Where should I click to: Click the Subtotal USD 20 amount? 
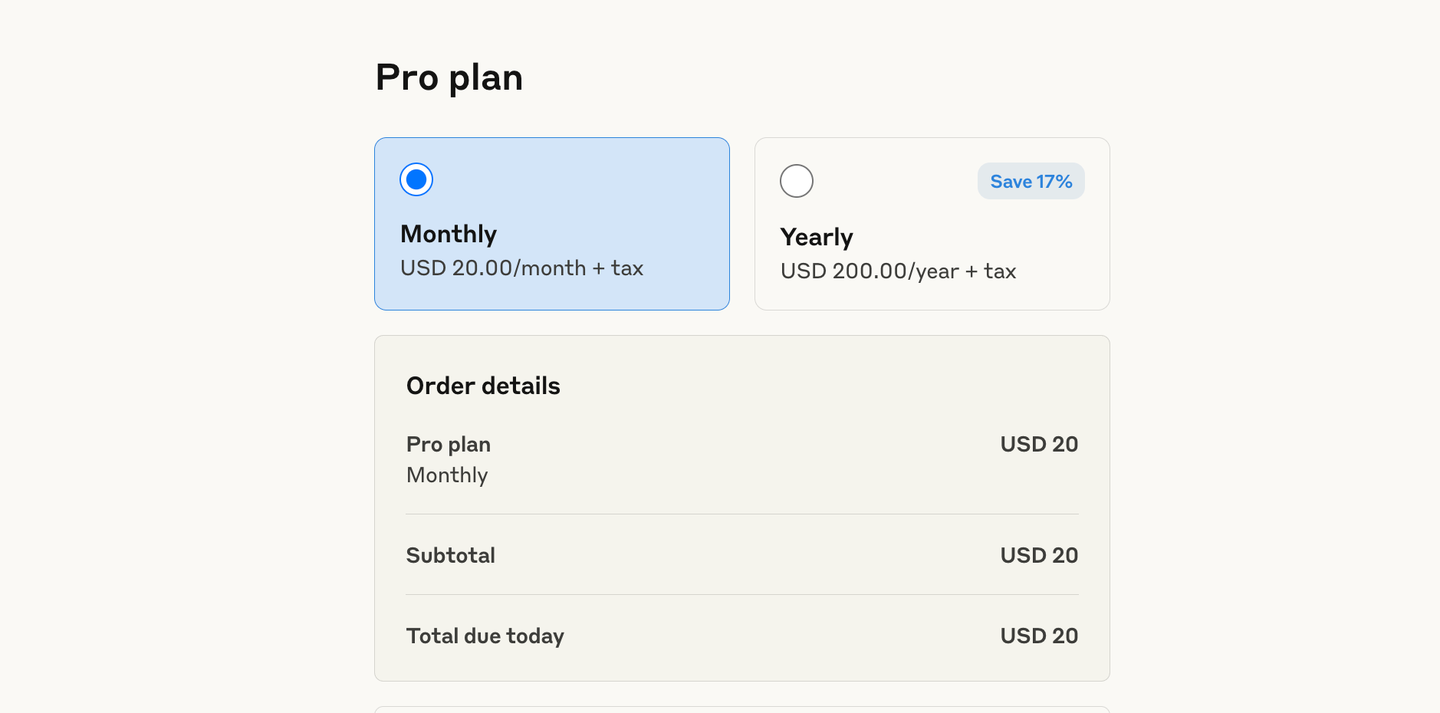[x=1039, y=555]
